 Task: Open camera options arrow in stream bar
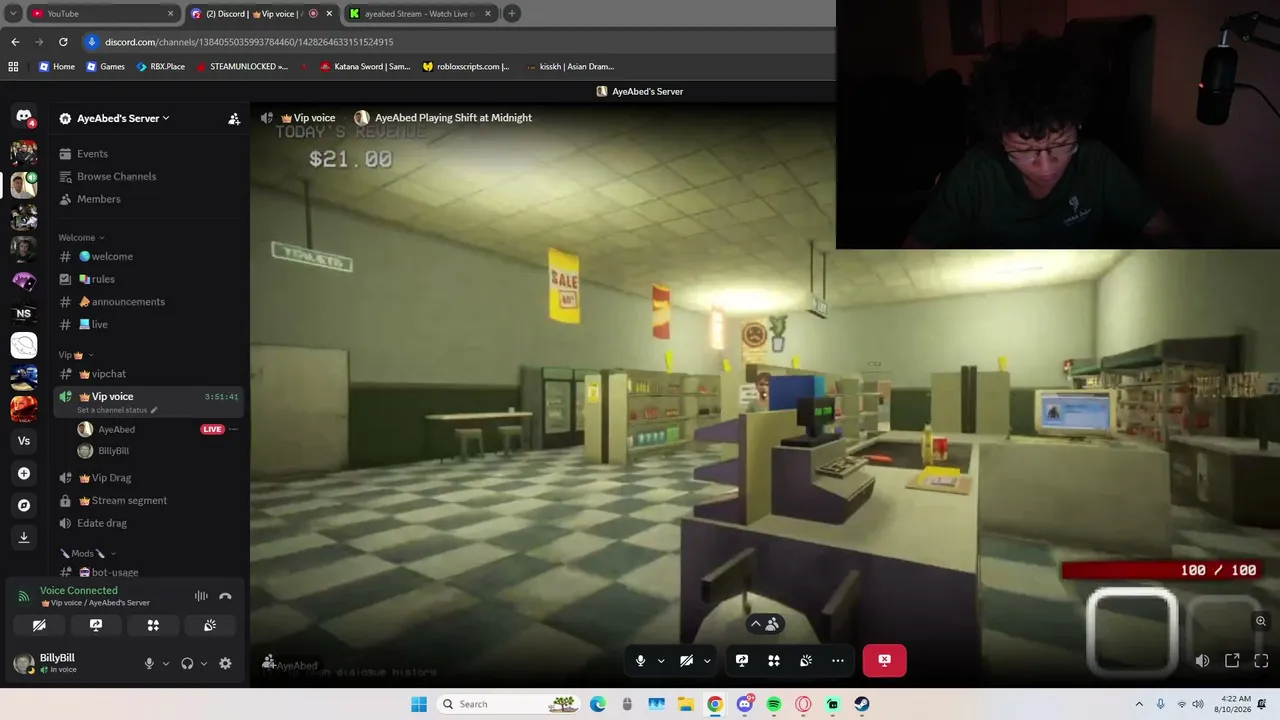click(x=707, y=660)
